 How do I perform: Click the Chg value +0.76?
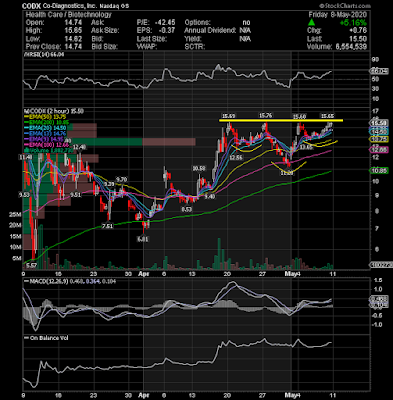tap(358, 31)
